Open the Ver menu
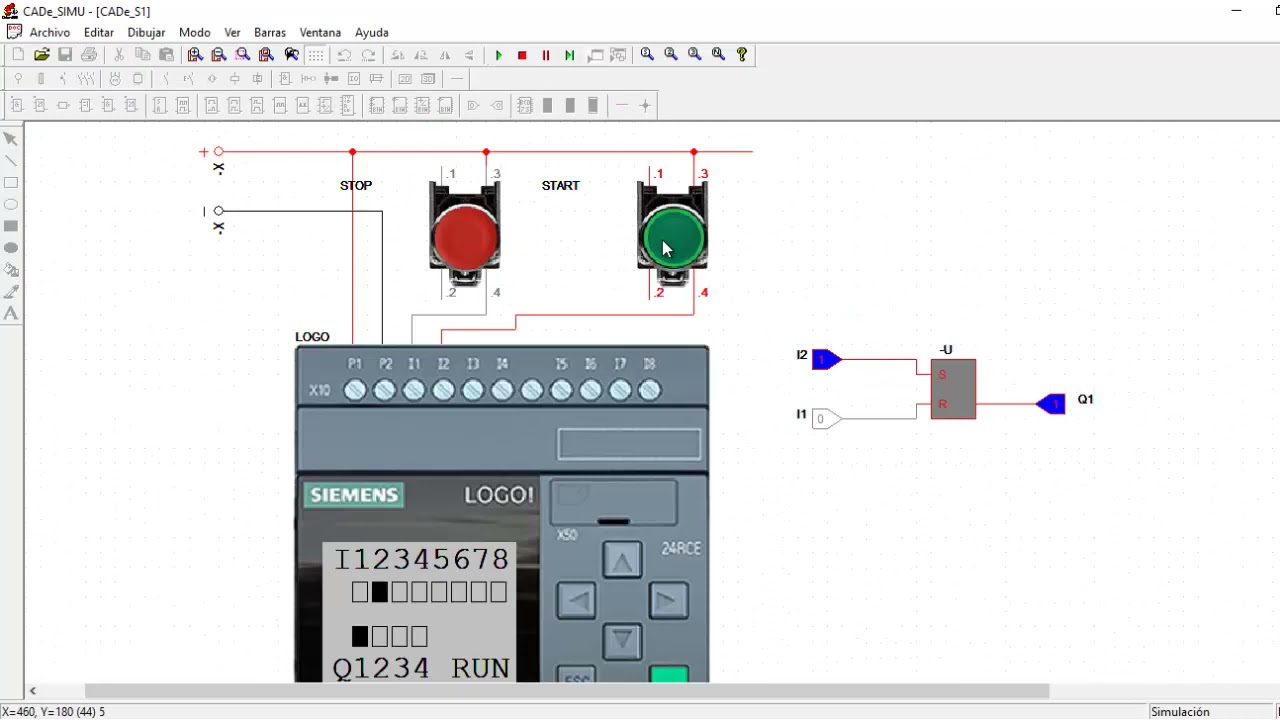 click(232, 32)
